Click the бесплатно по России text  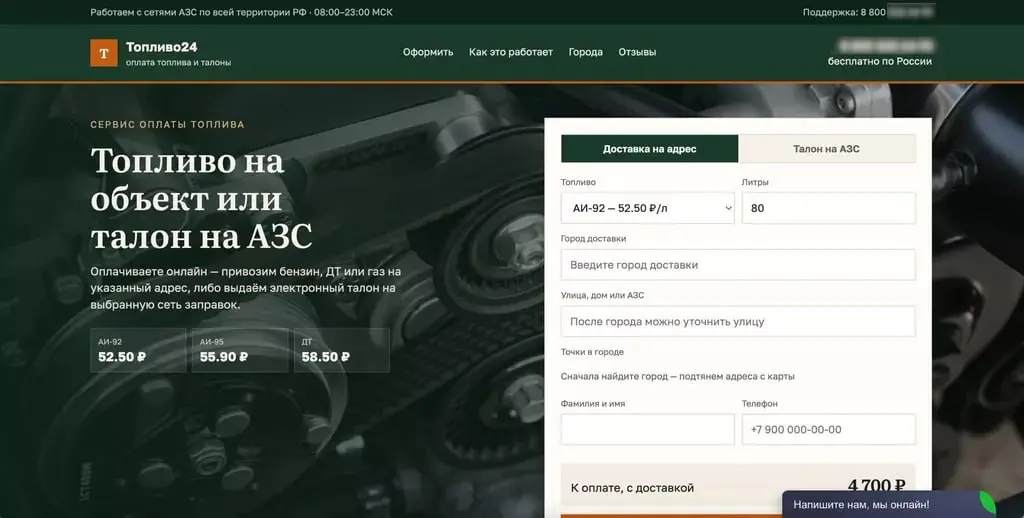pyautogui.click(x=880, y=61)
